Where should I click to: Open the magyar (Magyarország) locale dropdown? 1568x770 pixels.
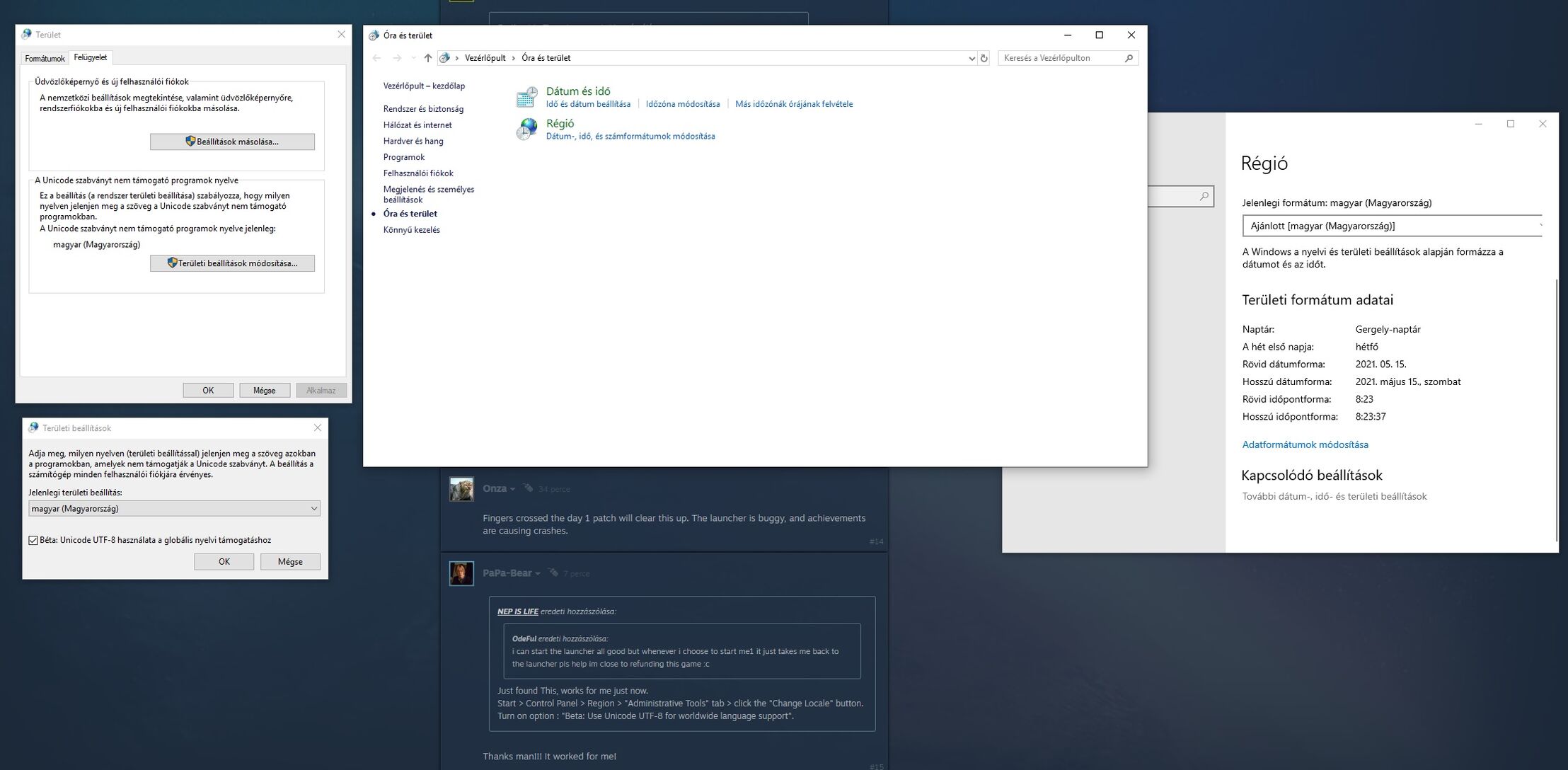[x=174, y=509]
